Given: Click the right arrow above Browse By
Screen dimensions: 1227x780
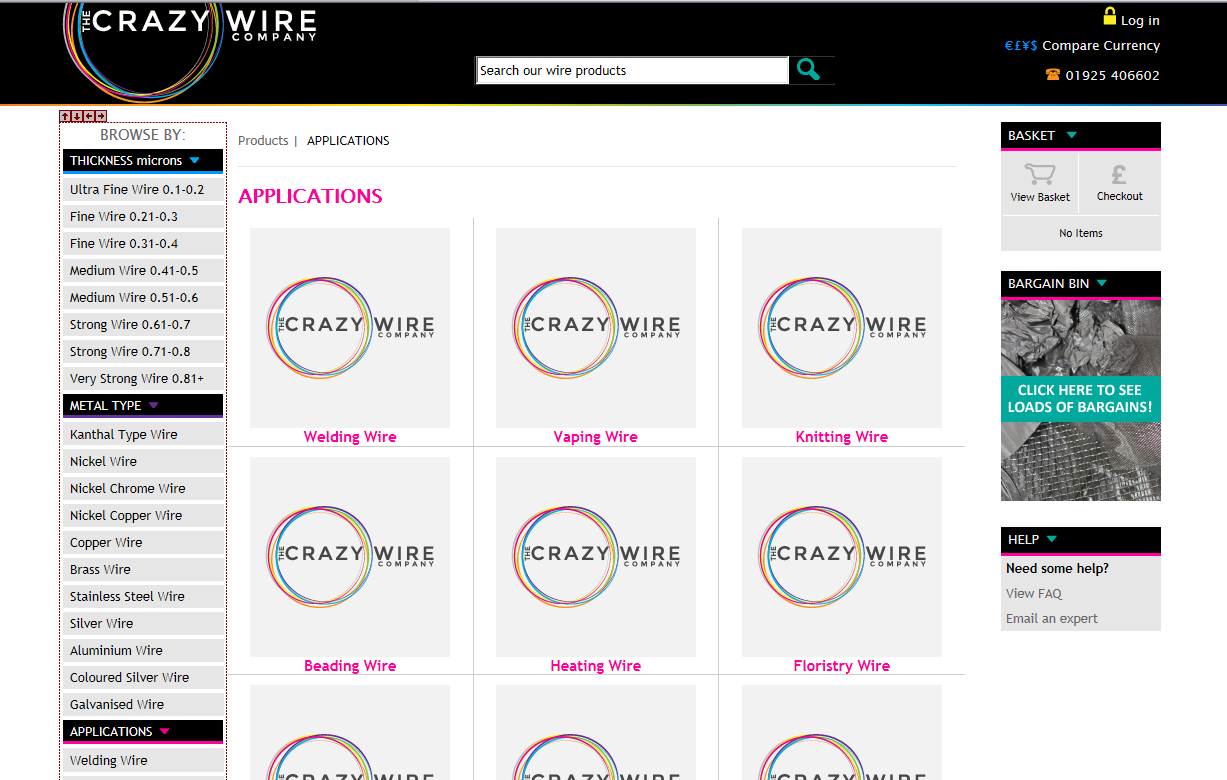Looking at the screenshot, I should point(101,116).
